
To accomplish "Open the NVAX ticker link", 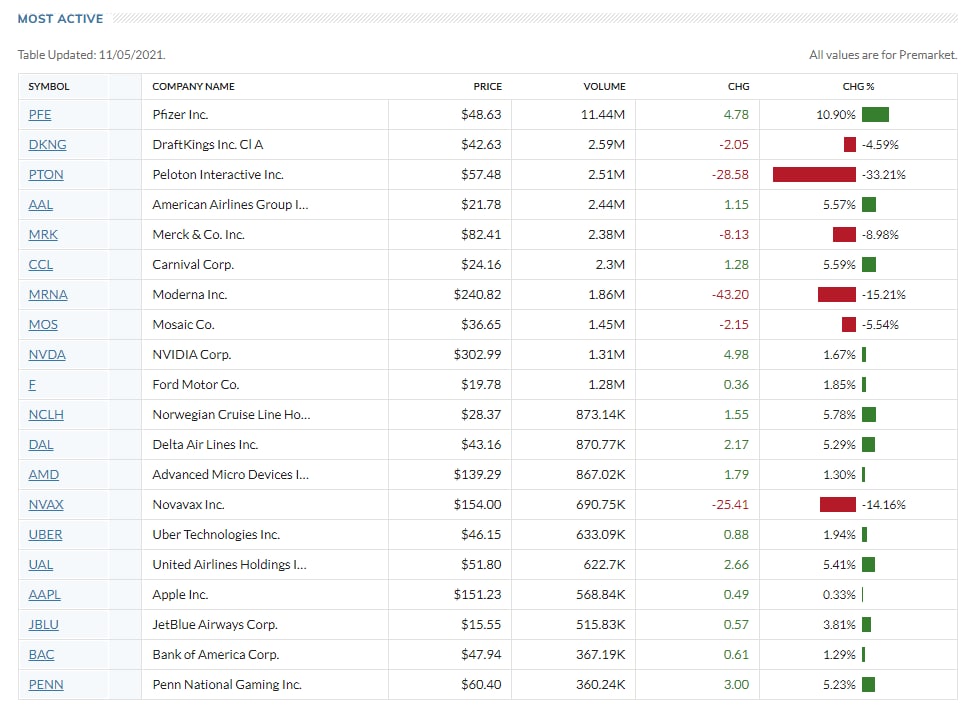I will point(46,505).
